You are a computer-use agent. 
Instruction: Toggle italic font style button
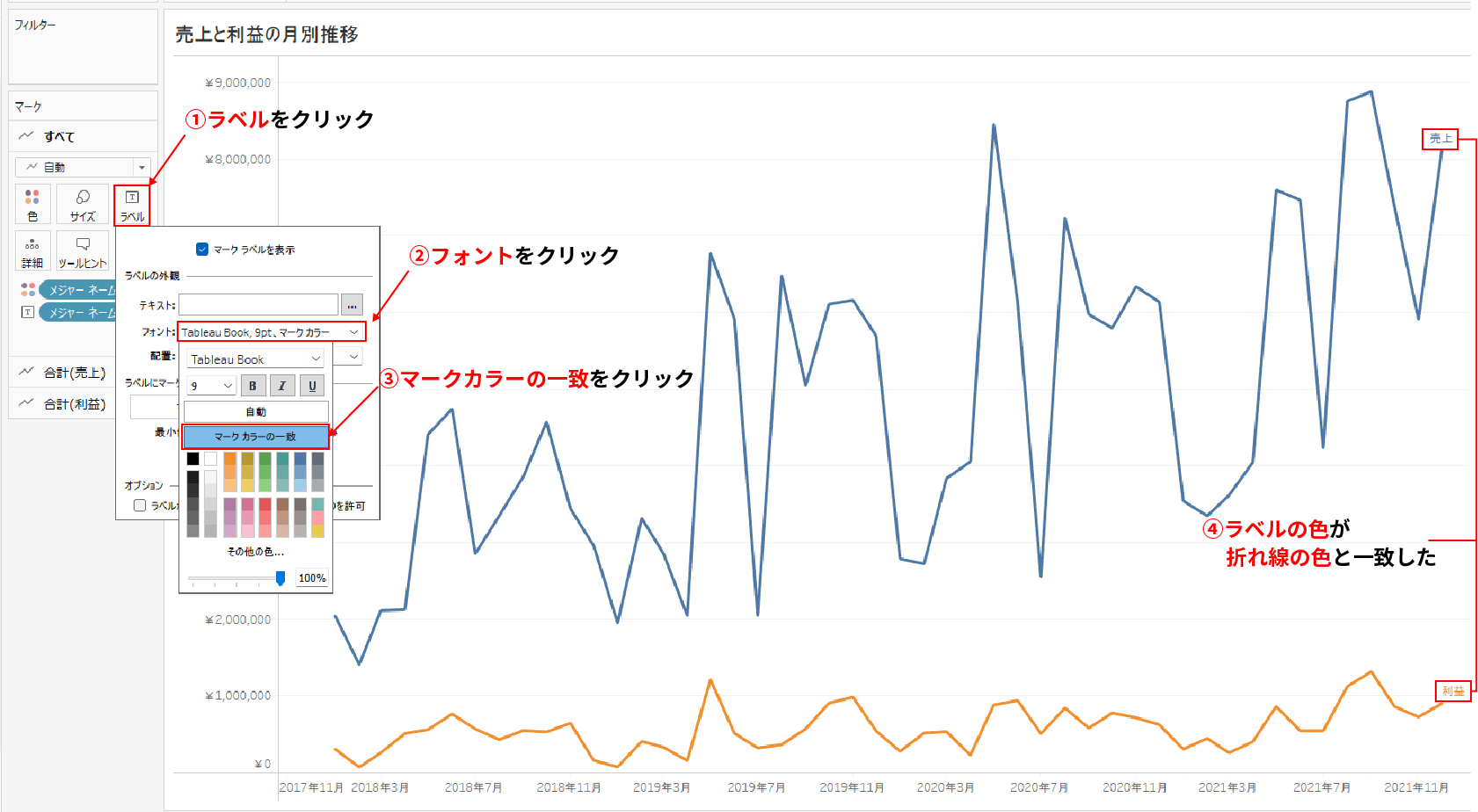click(x=282, y=386)
